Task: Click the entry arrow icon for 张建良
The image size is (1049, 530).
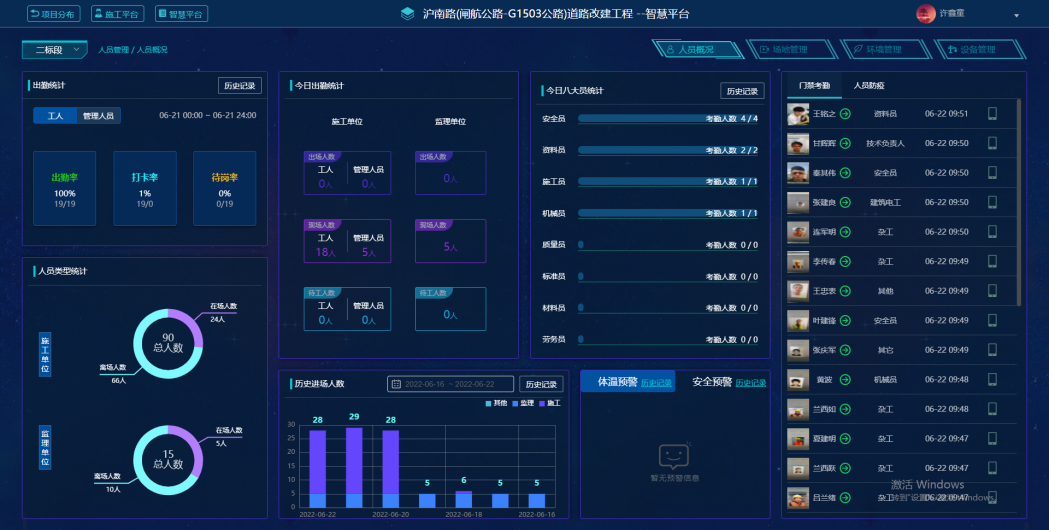Action: pyautogui.click(x=845, y=202)
